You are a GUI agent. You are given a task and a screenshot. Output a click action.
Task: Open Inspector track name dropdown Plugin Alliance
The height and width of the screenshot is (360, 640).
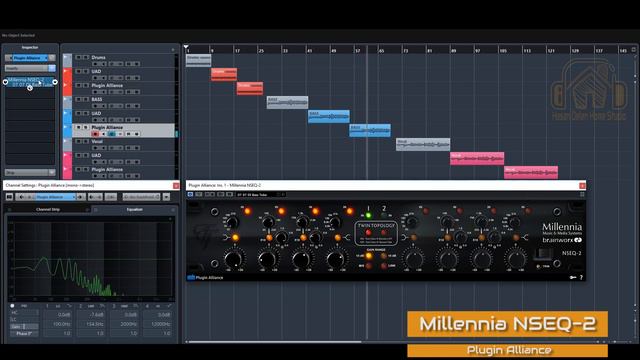(x=30, y=58)
